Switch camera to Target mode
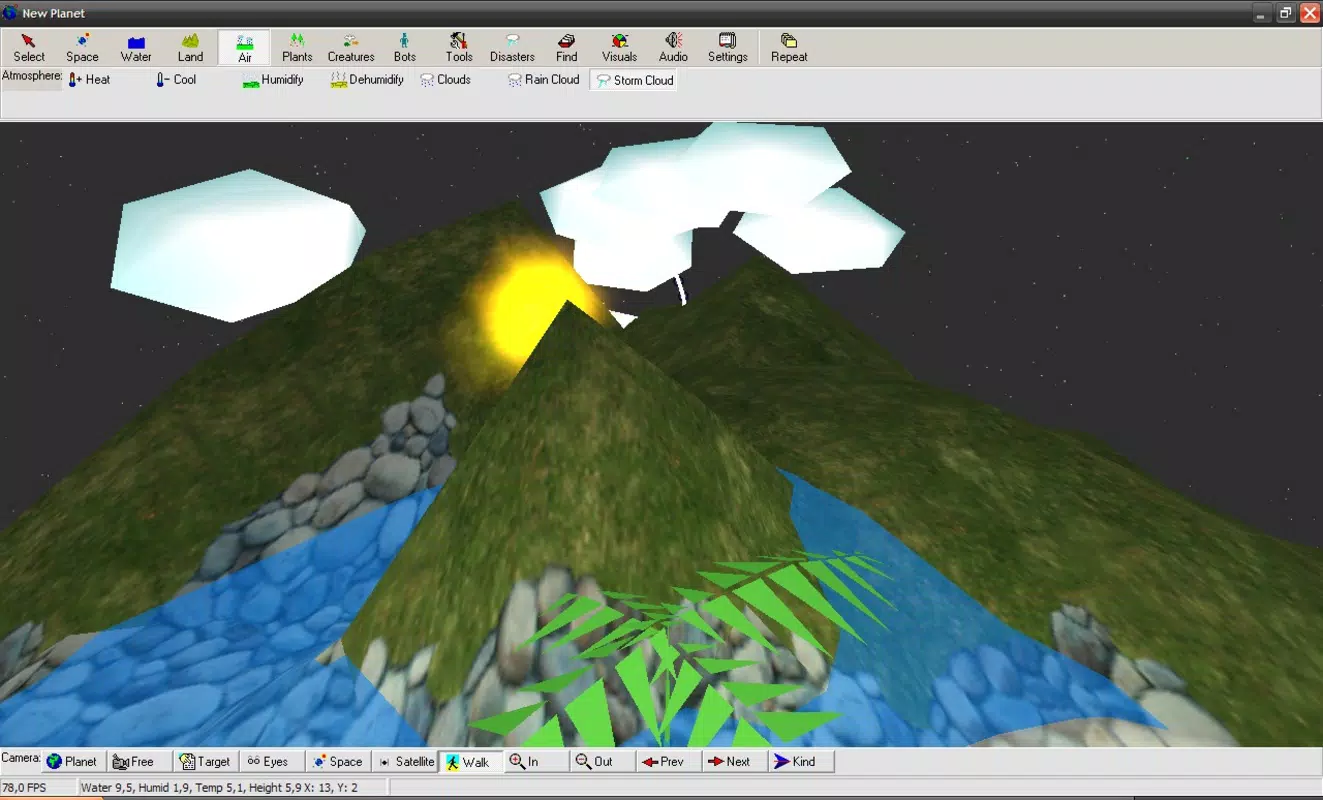This screenshot has height=800, width=1323. point(205,762)
